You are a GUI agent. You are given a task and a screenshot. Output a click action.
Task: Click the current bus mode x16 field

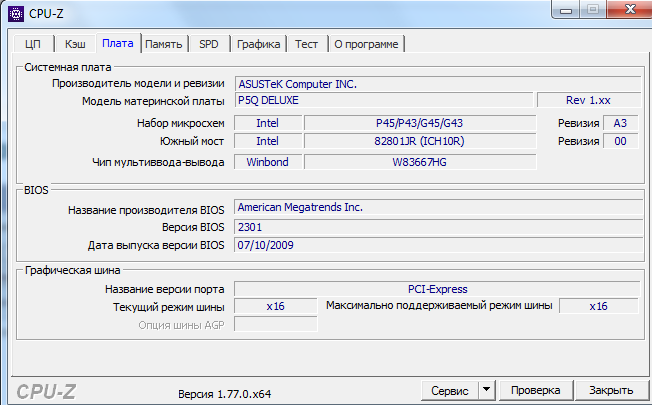pyautogui.click(x=276, y=306)
